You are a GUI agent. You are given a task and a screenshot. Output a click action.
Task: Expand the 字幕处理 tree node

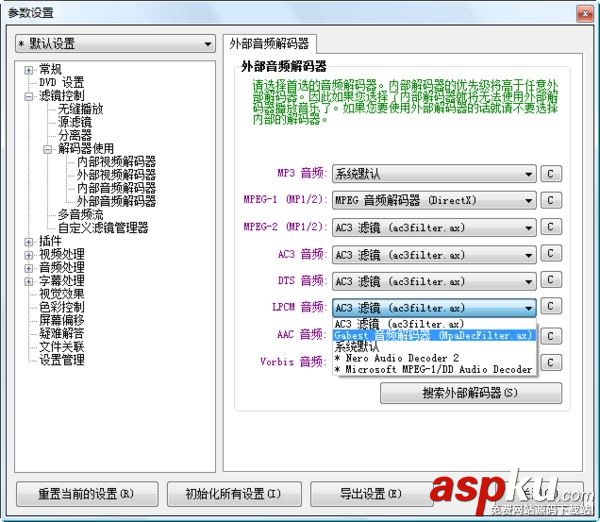click(28, 281)
